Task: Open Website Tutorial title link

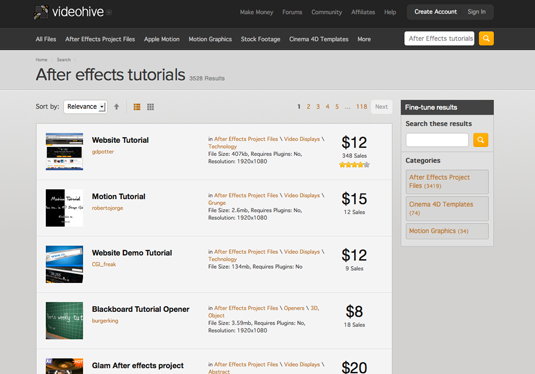Action: [120, 140]
